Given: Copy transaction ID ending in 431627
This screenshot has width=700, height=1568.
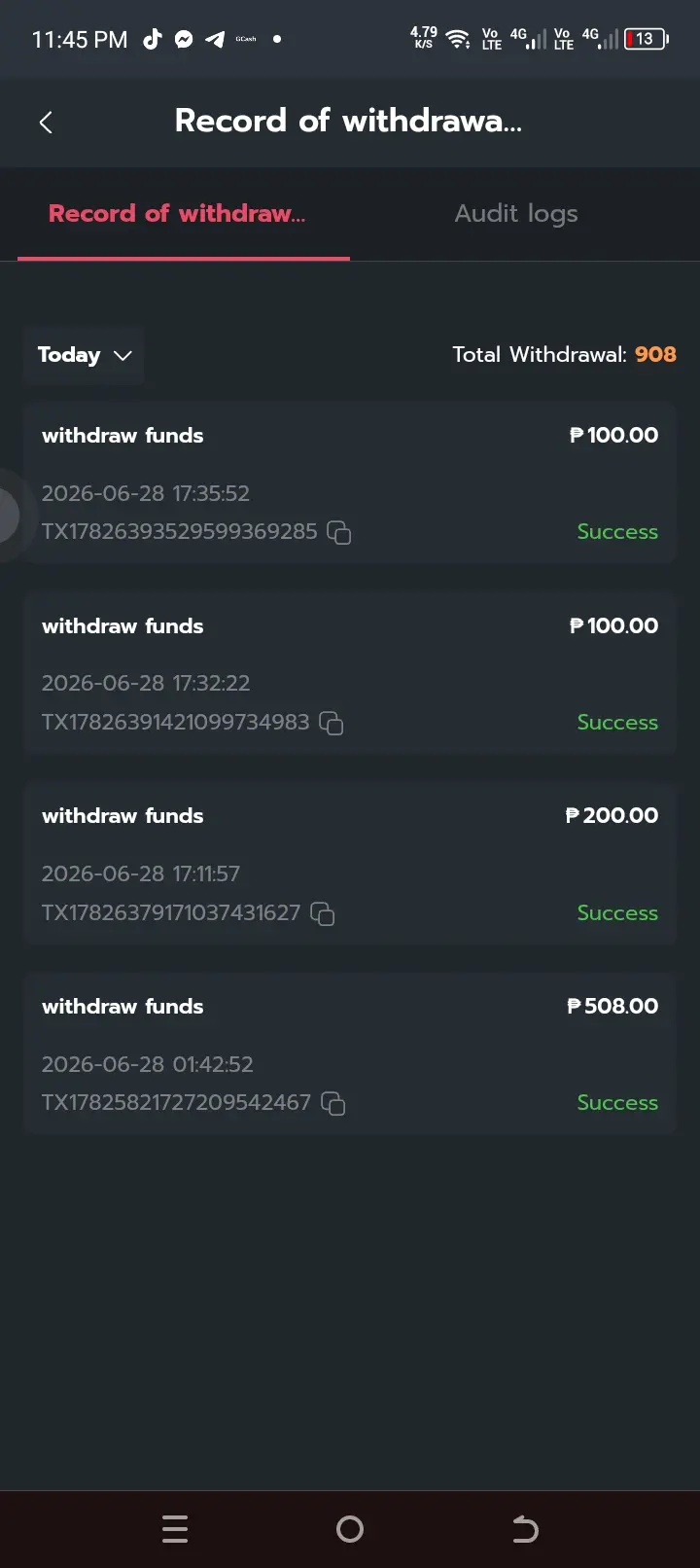Looking at the screenshot, I should pyautogui.click(x=322, y=913).
